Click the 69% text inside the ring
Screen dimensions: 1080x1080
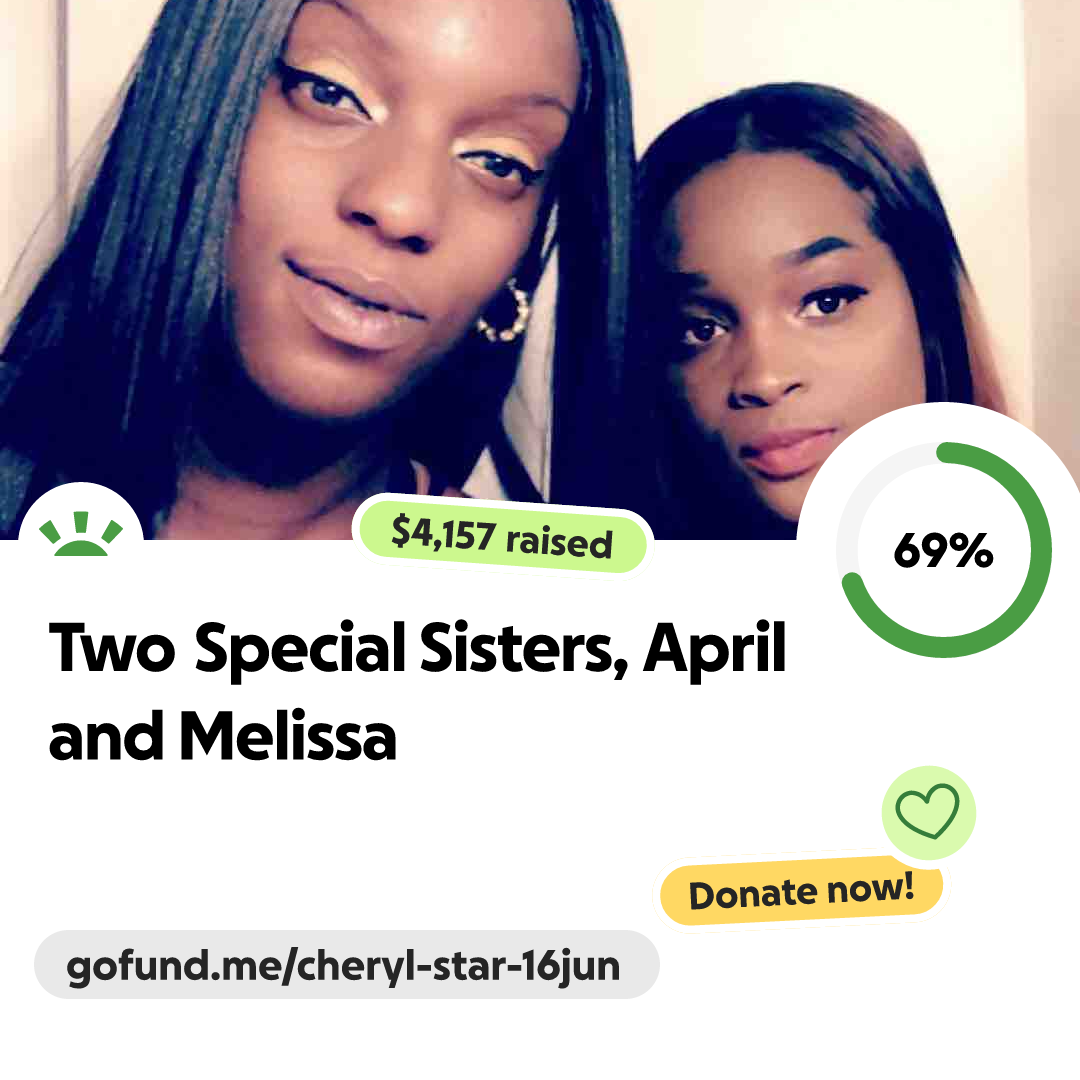(944, 550)
